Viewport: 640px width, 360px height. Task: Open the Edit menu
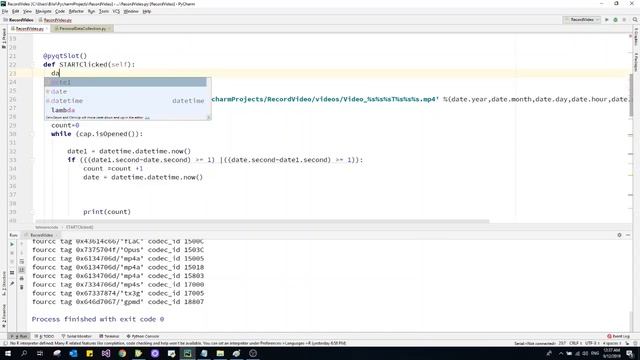(16, 11)
